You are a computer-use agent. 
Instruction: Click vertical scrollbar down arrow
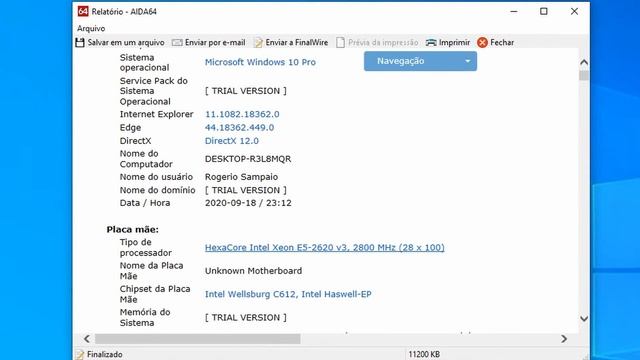pyautogui.click(x=584, y=319)
